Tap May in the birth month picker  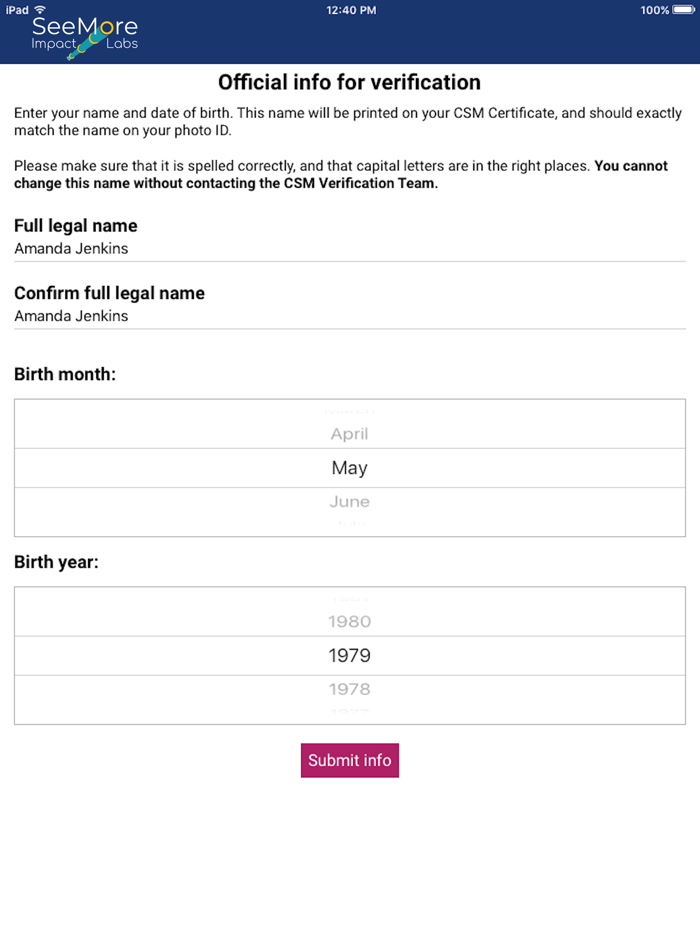[349, 468]
